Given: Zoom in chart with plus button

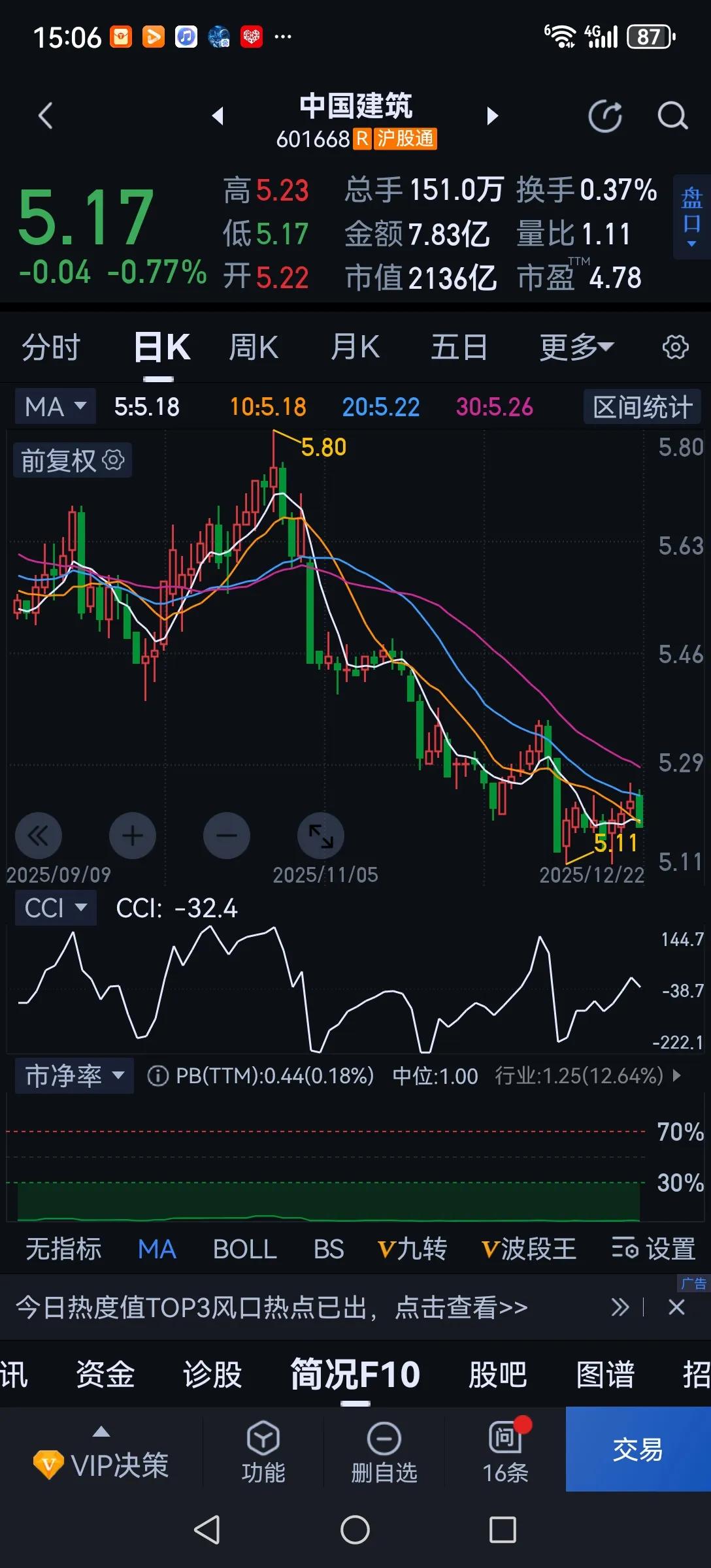Looking at the screenshot, I should [133, 835].
